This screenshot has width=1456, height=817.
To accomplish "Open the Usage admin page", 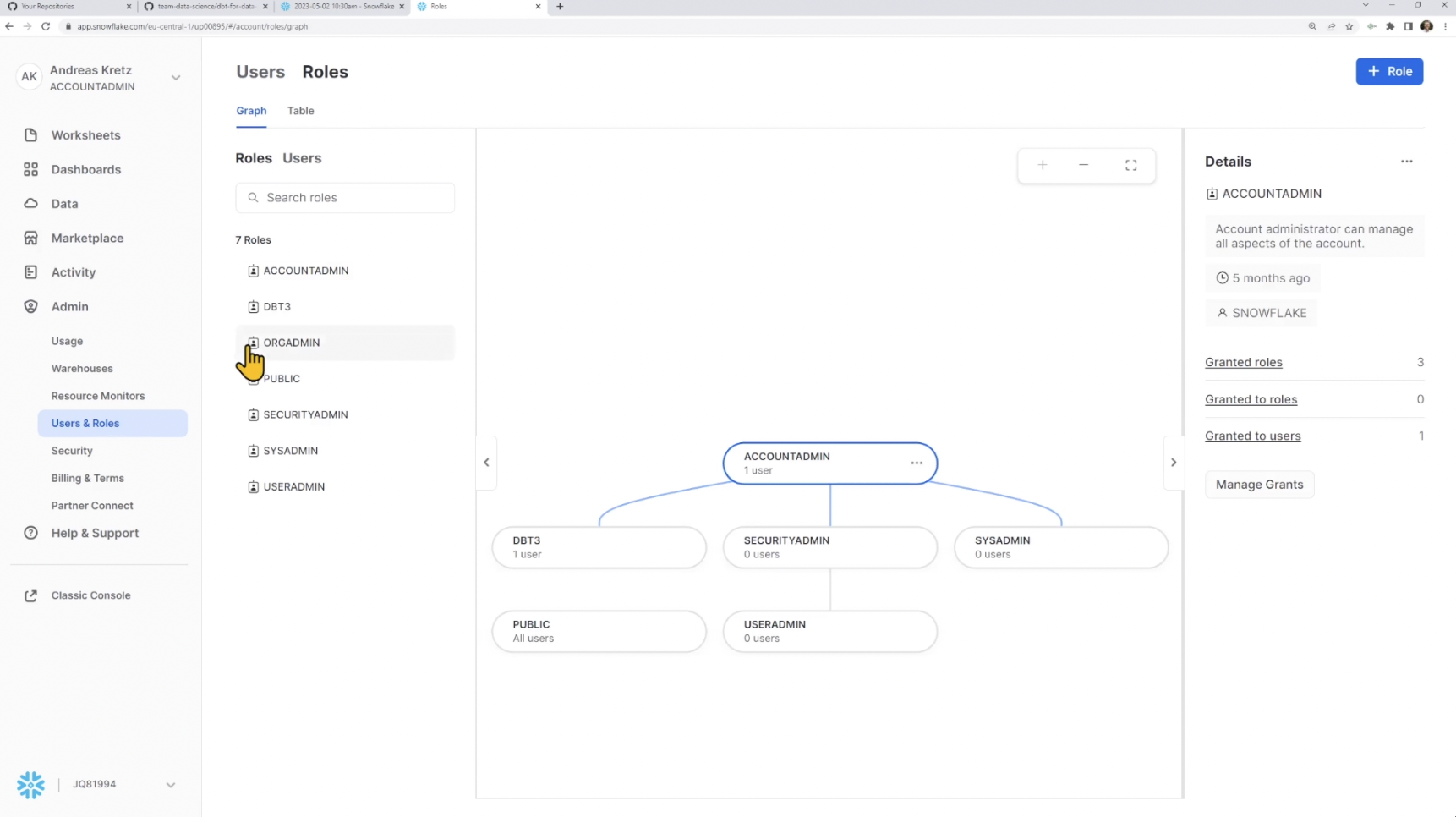I will pyautogui.click(x=67, y=341).
